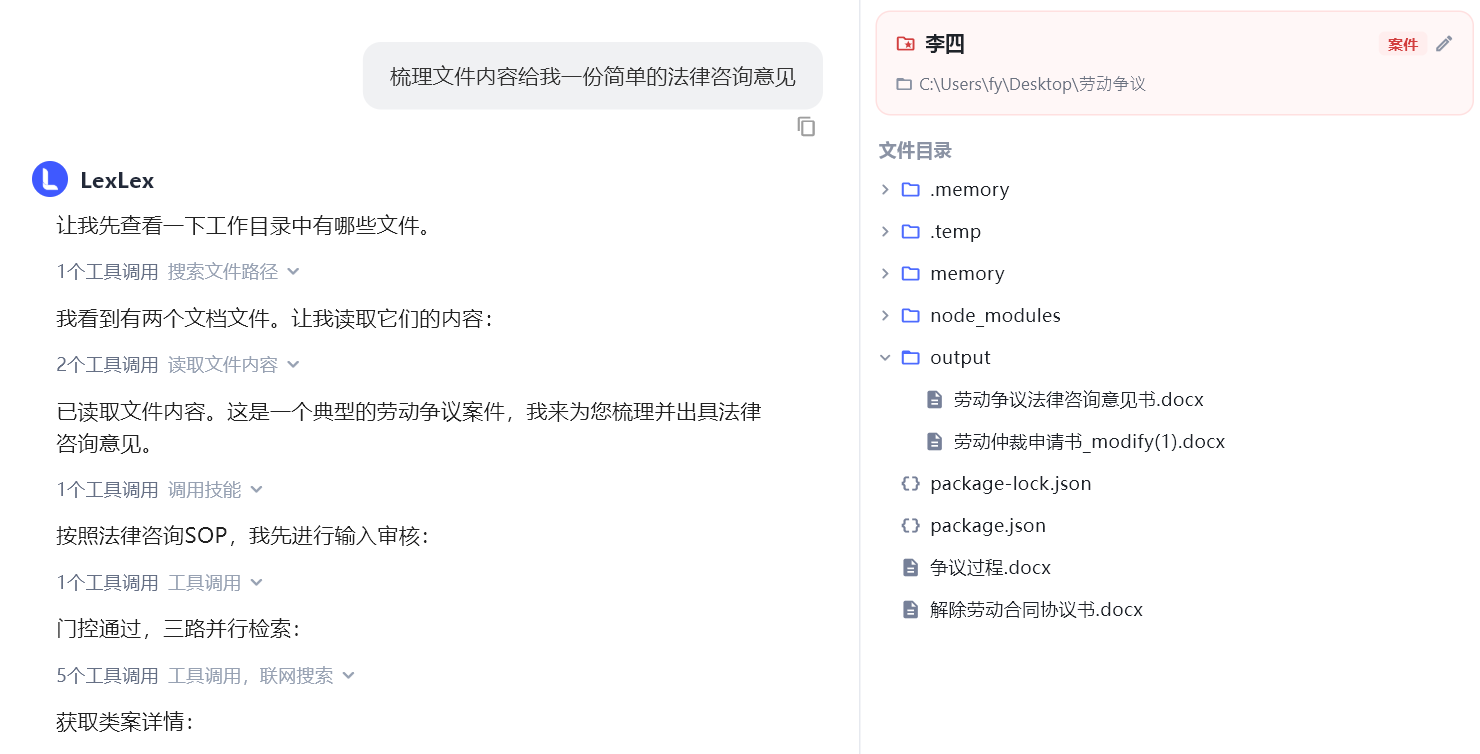The height and width of the screenshot is (754, 1480).
Task: Click the .memory folder icon
Action: pos(910,190)
